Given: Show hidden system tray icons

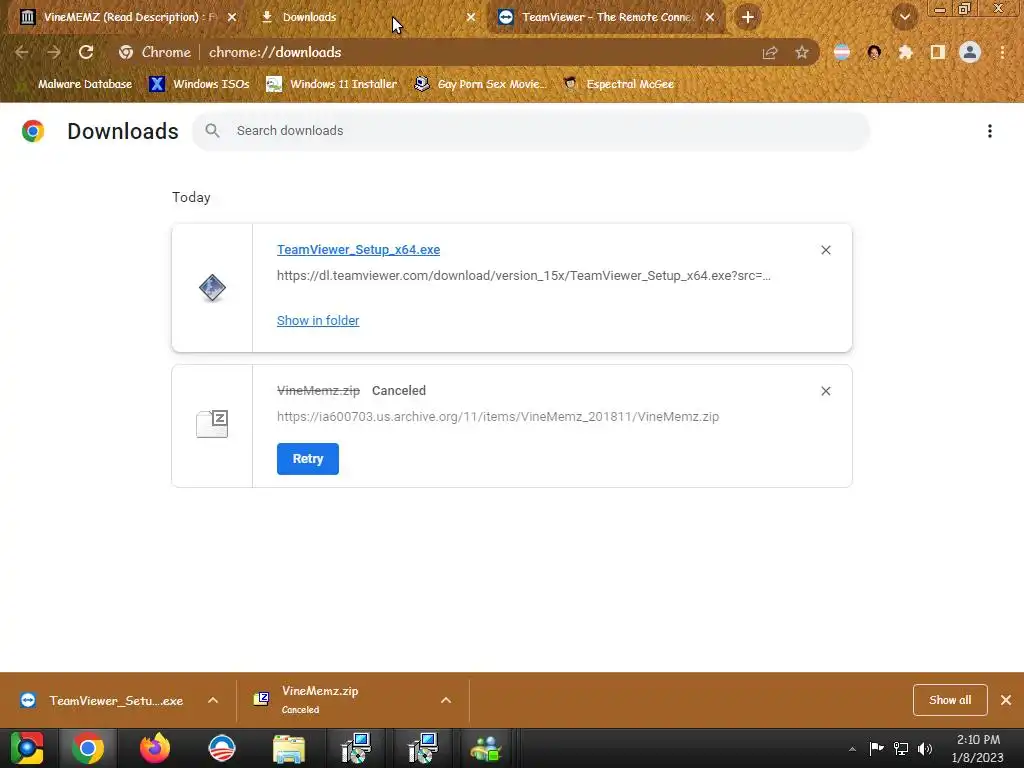Looking at the screenshot, I should (x=852, y=749).
